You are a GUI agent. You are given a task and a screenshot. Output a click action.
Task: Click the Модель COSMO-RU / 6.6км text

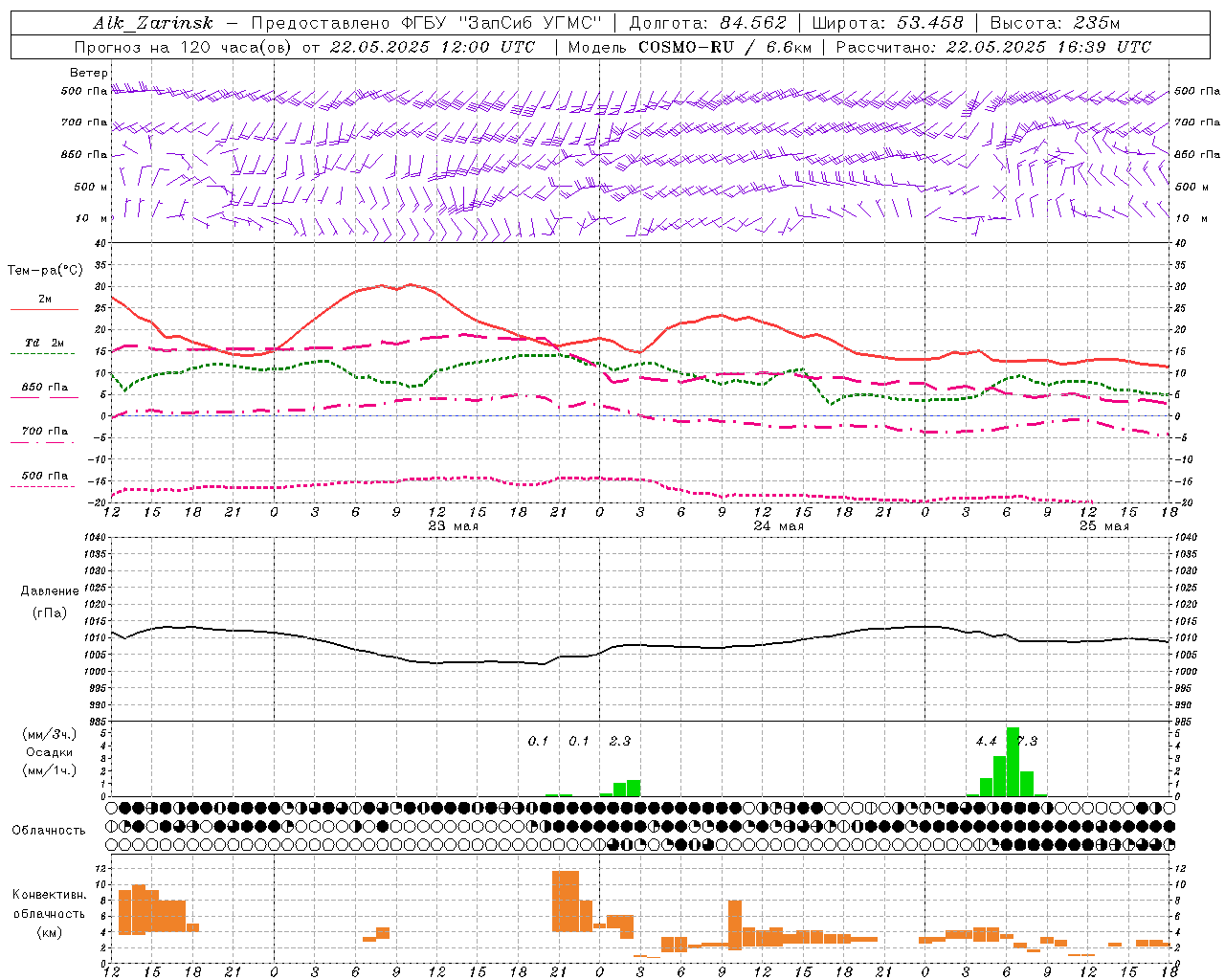click(689, 47)
